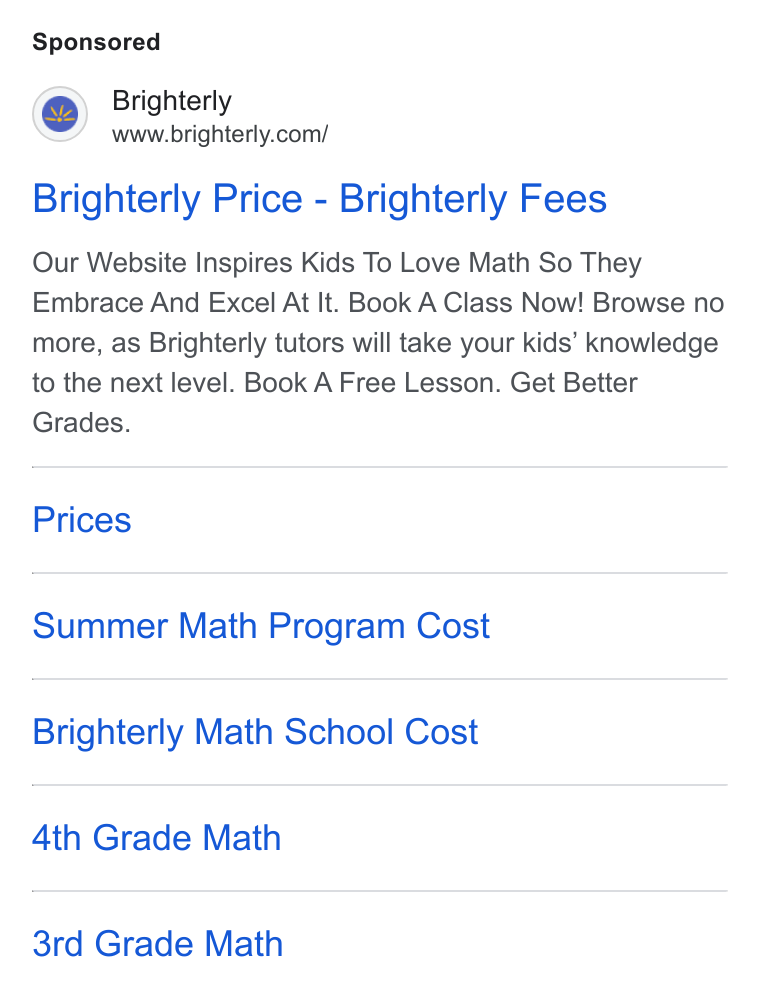
Task: Select the 4th Grade Math link
Action: click(x=157, y=838)
